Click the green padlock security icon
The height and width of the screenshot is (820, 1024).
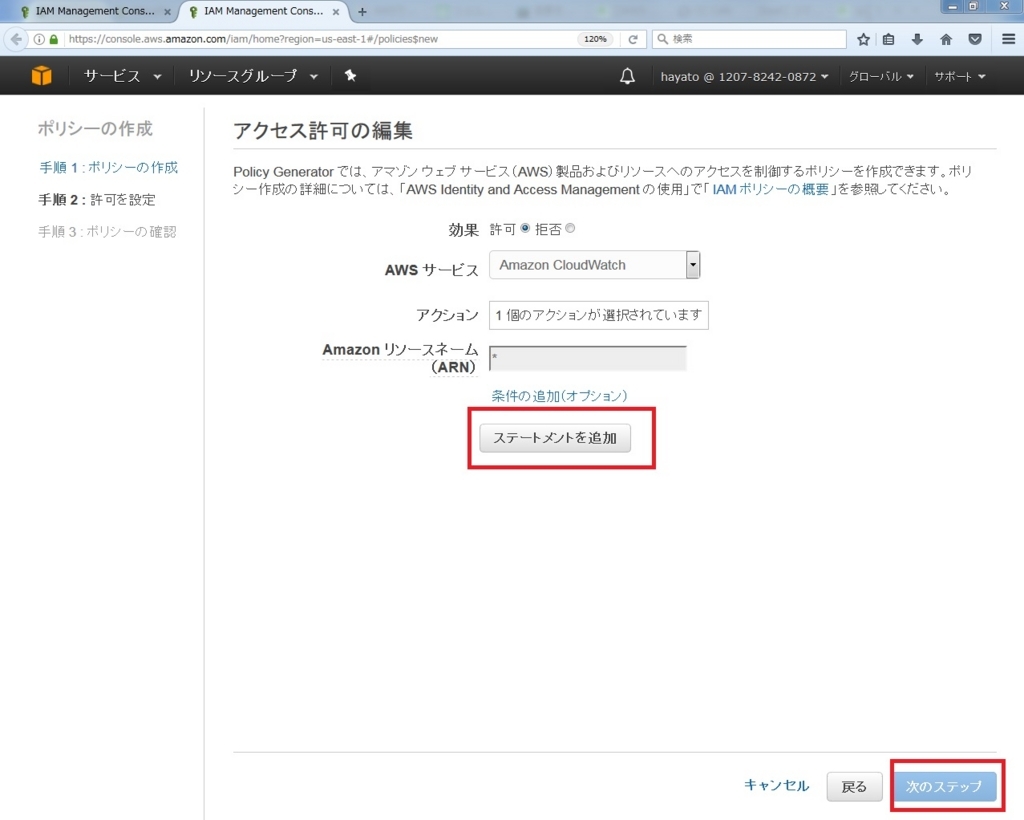tap(54, 39)
